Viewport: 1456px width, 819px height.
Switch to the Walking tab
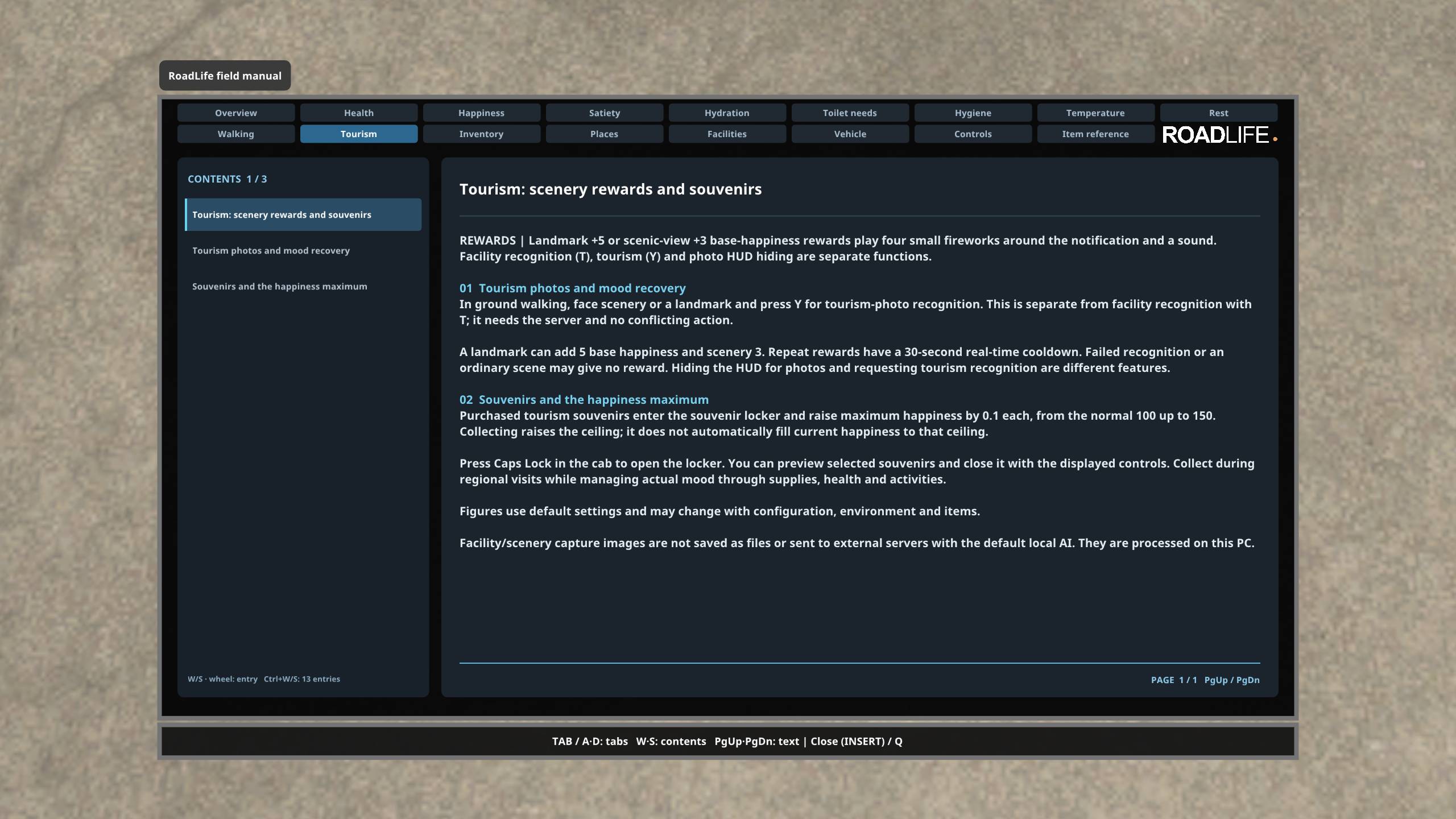coord(236,134)
